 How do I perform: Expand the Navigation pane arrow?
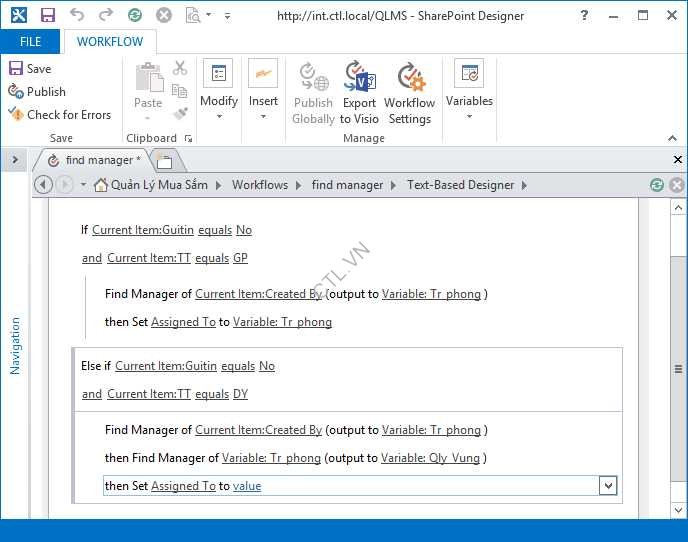pyautogui.click(x=15, y=159)
